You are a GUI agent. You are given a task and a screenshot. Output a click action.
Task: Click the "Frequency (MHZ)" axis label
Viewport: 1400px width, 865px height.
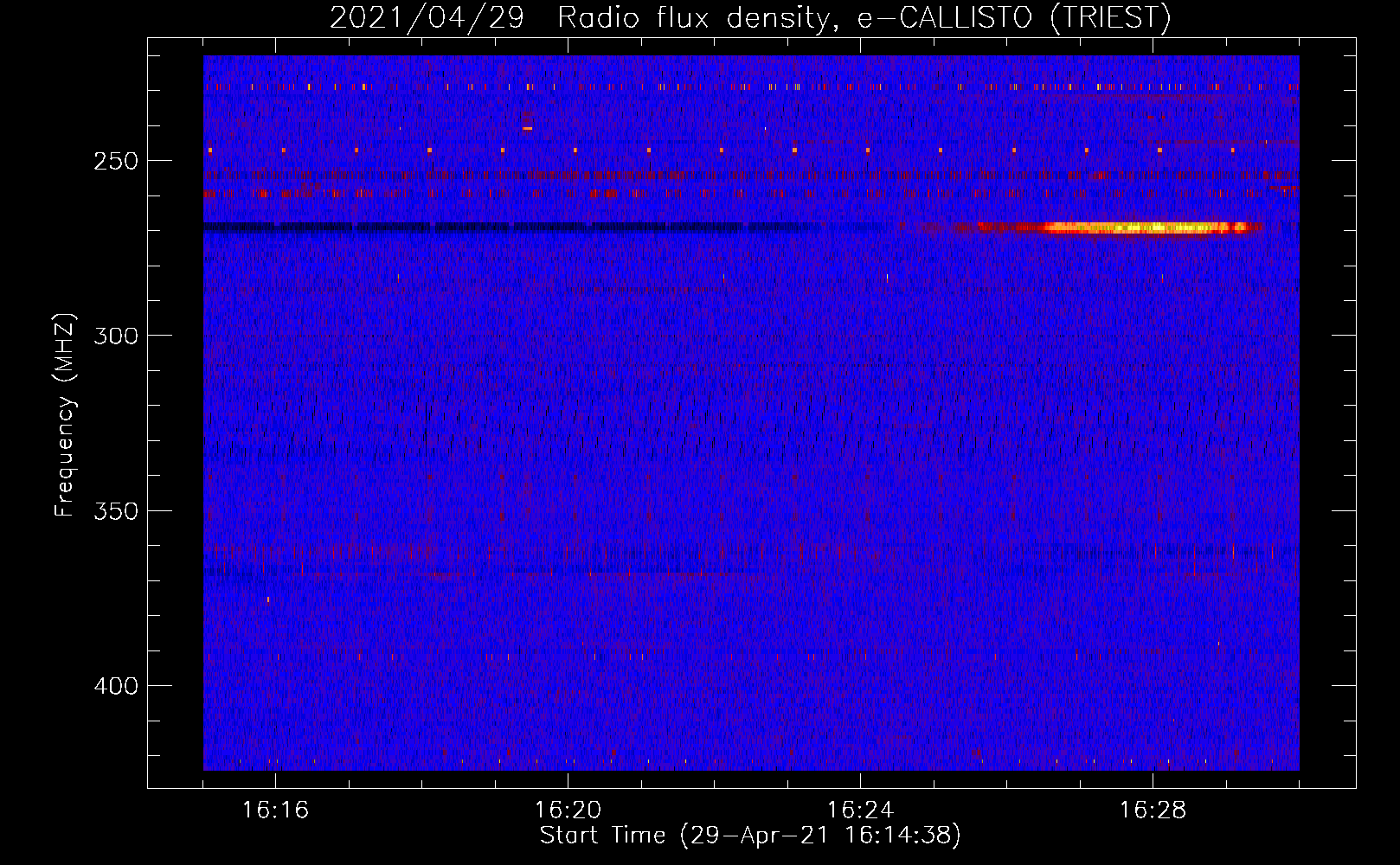point(64,415)
